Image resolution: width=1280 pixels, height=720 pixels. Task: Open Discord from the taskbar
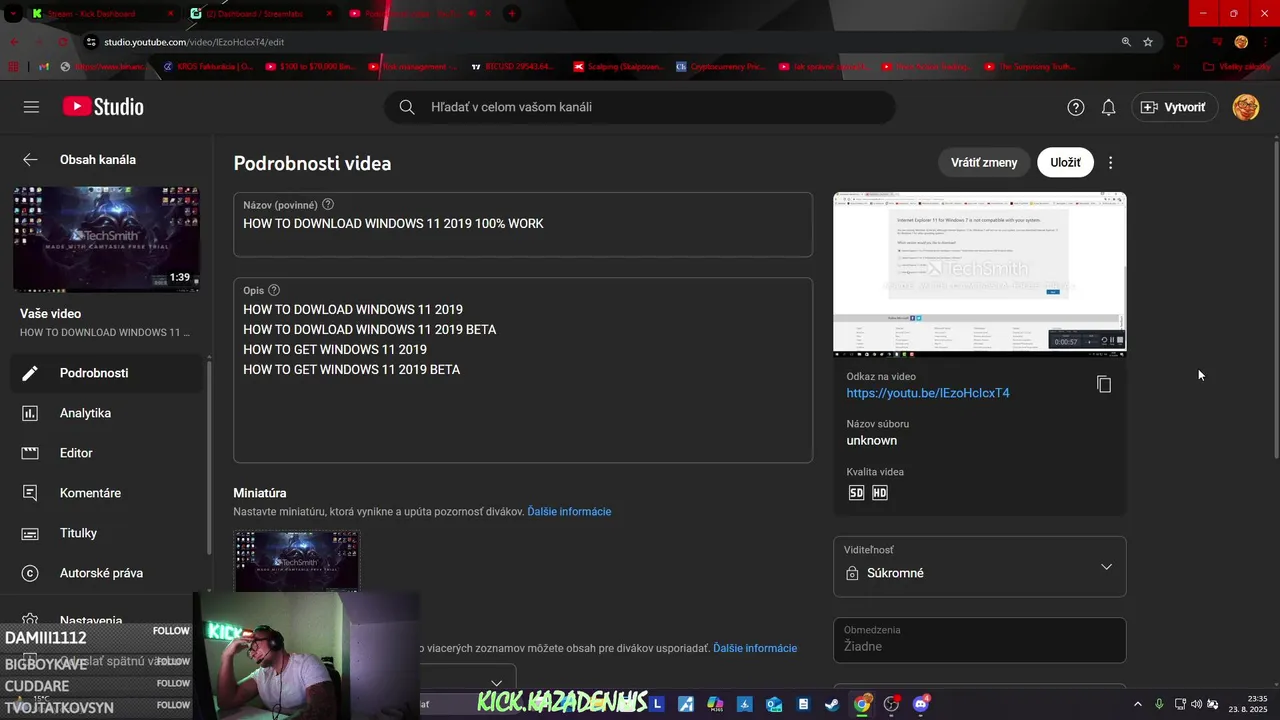click(x=920, y=704)
